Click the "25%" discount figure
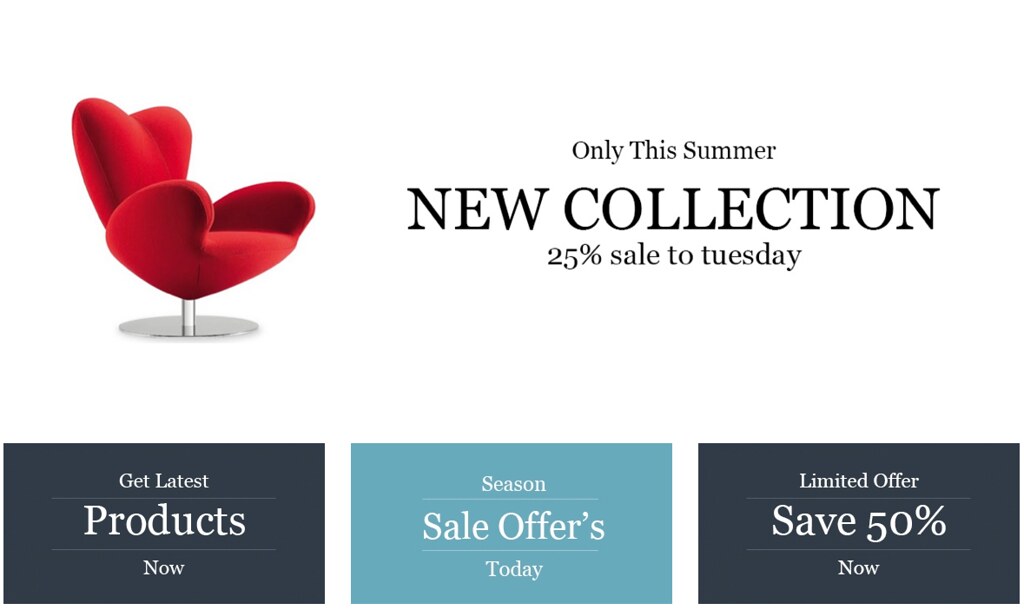Viewport: 1024px width, 610px height. click(x=574, y=256)
